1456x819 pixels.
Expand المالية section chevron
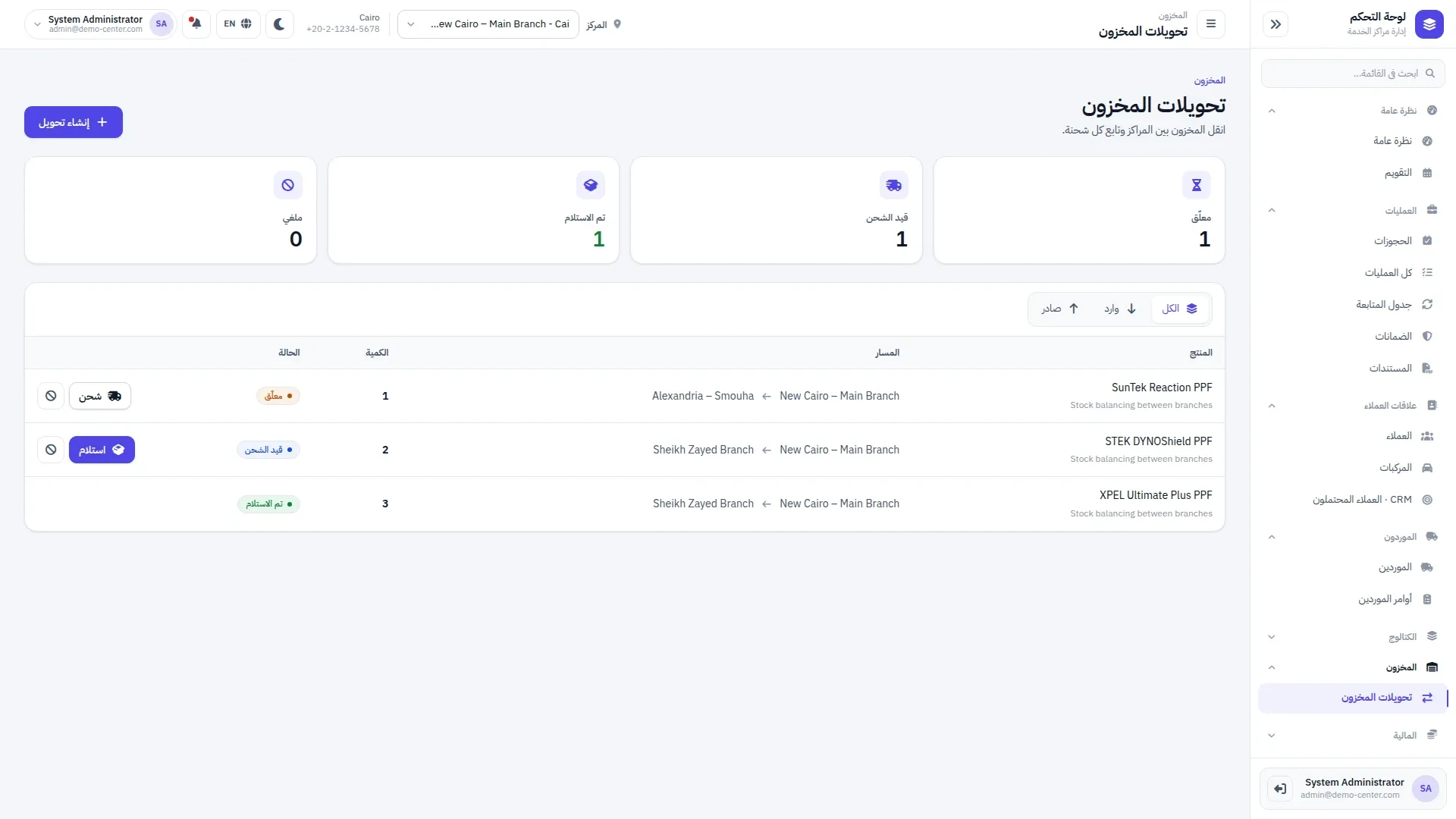click(1272, 736)
